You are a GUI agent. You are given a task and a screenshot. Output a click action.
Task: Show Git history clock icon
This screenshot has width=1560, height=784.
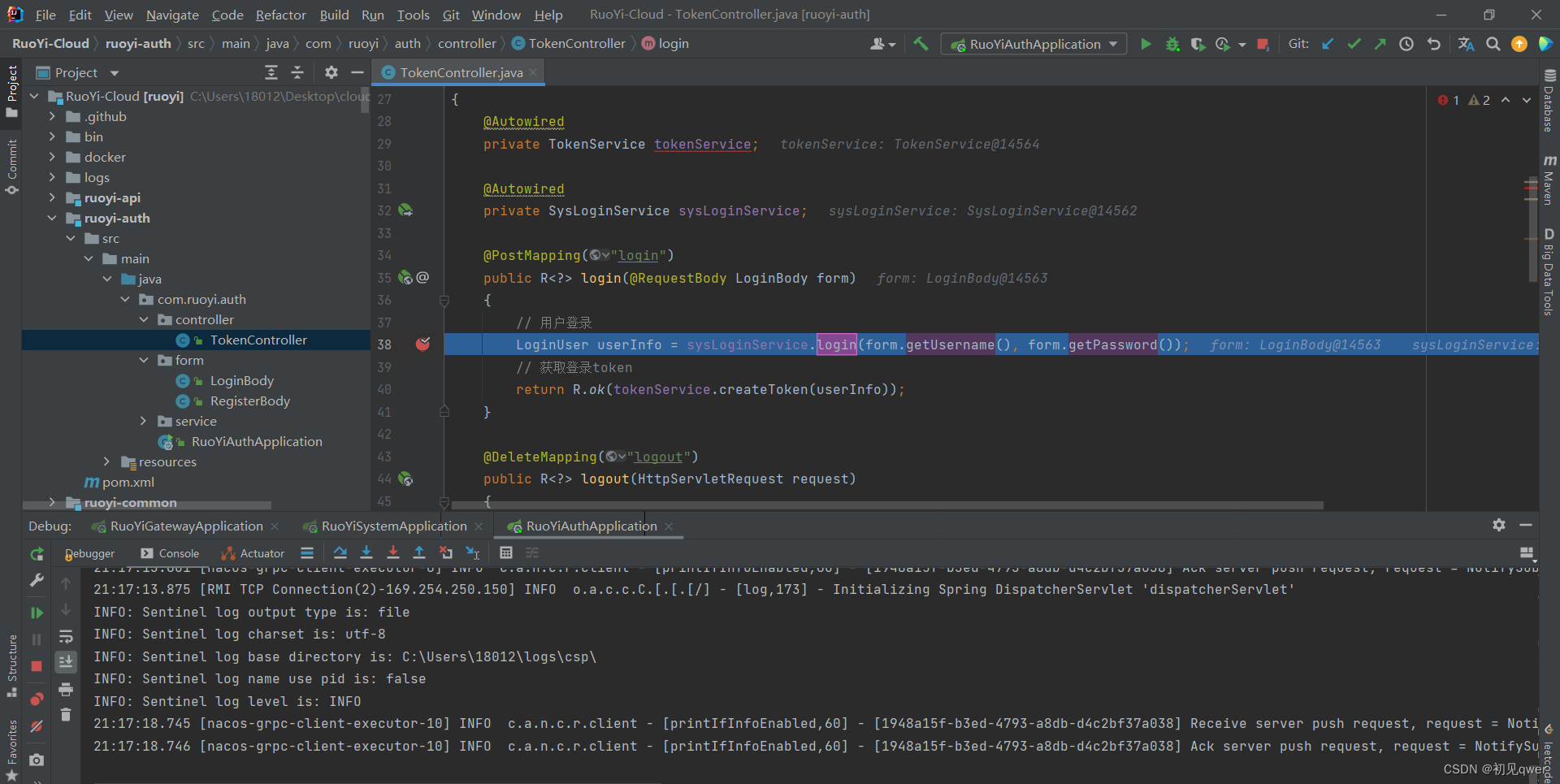[x=1406, y=44]
